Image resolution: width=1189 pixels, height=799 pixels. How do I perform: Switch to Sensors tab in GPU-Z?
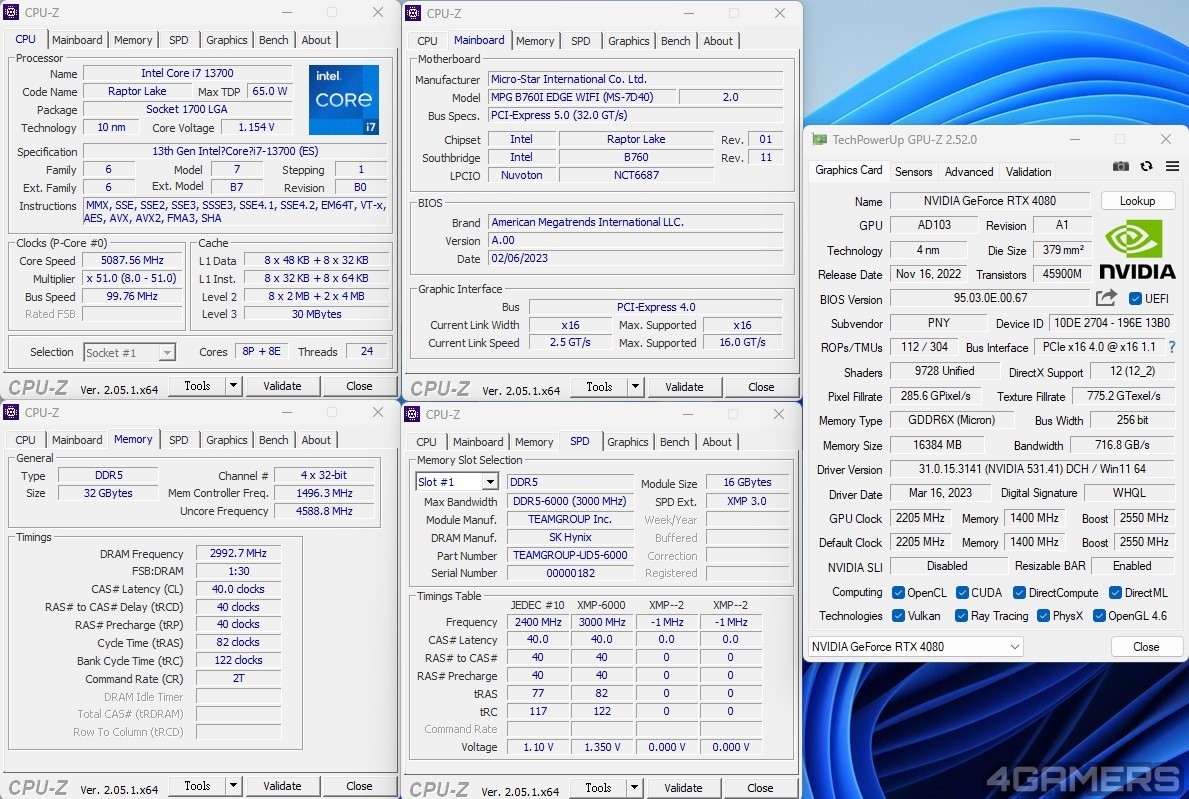coord(913,171)
